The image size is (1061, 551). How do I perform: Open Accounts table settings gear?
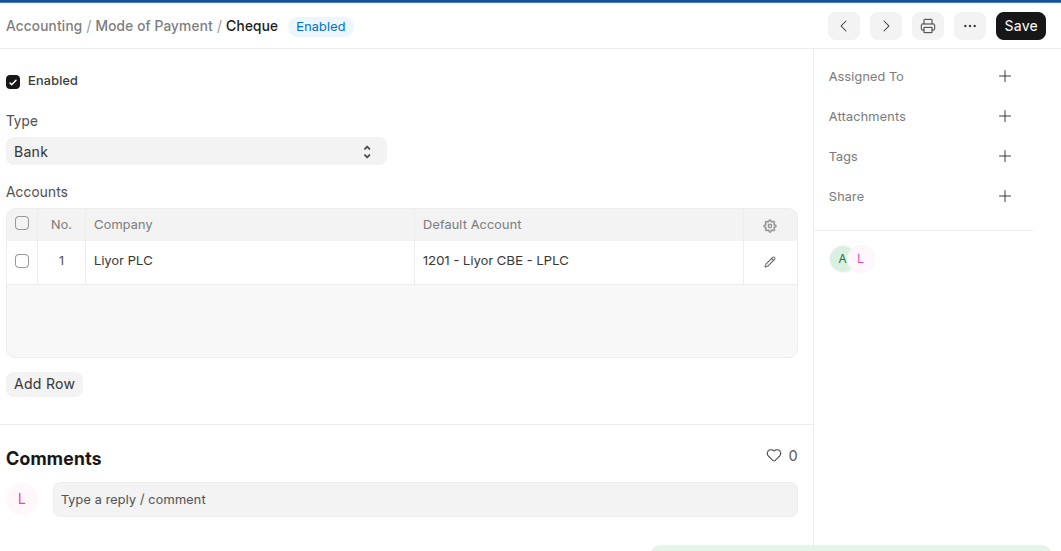pyautogui.click(x=769, y=226)
